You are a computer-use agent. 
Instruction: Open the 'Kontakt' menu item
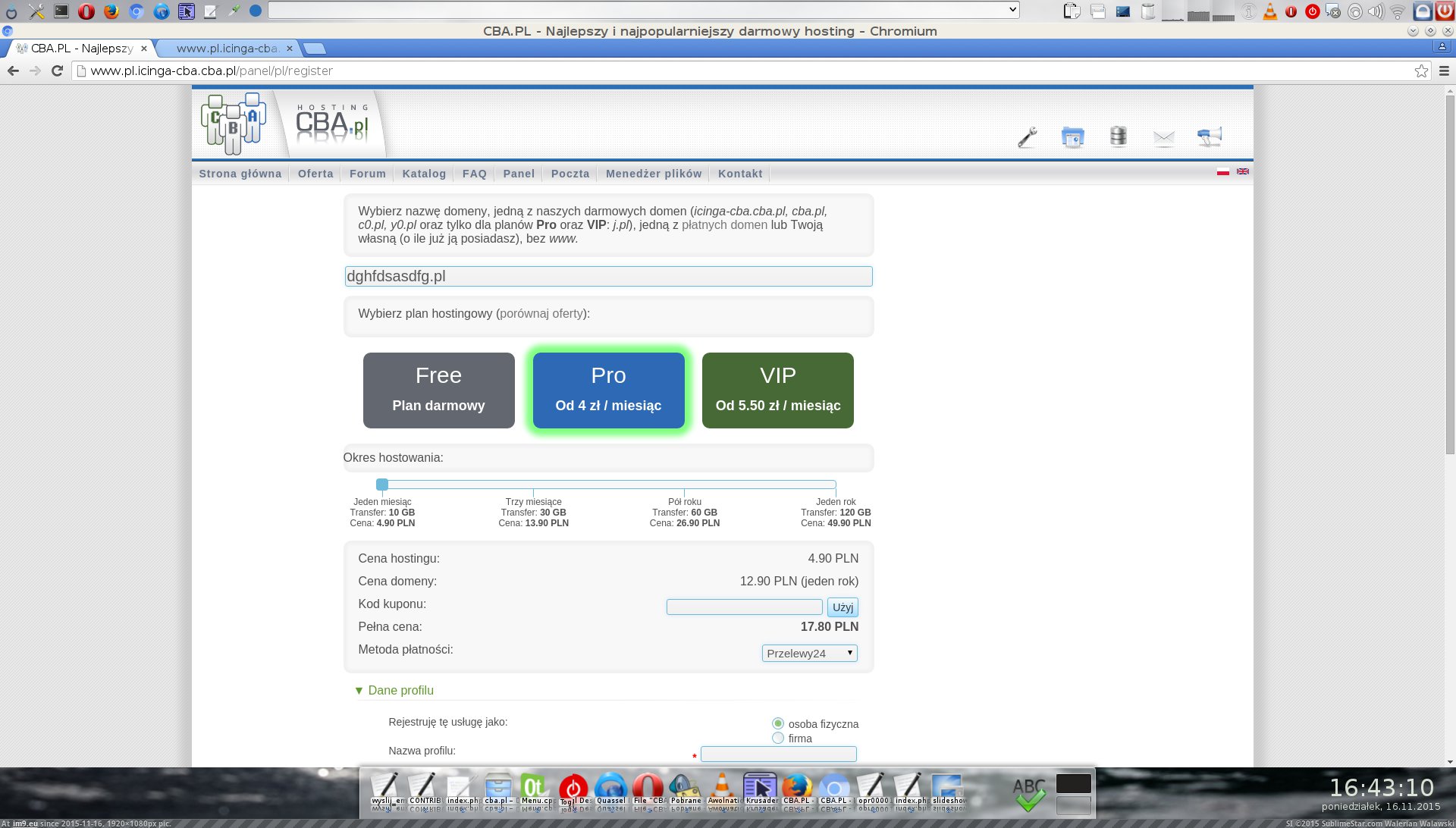pos(740,174)
